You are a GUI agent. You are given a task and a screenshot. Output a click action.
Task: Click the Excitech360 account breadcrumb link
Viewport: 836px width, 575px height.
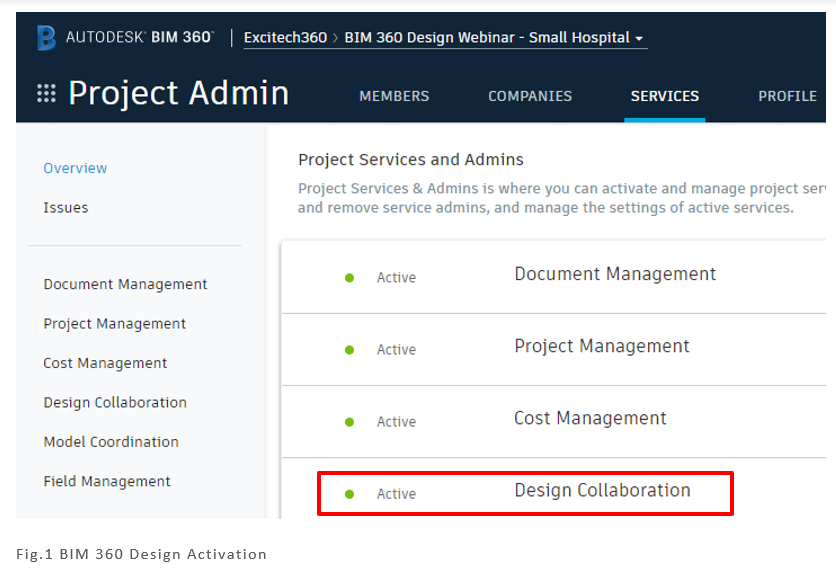pos(285,38)
